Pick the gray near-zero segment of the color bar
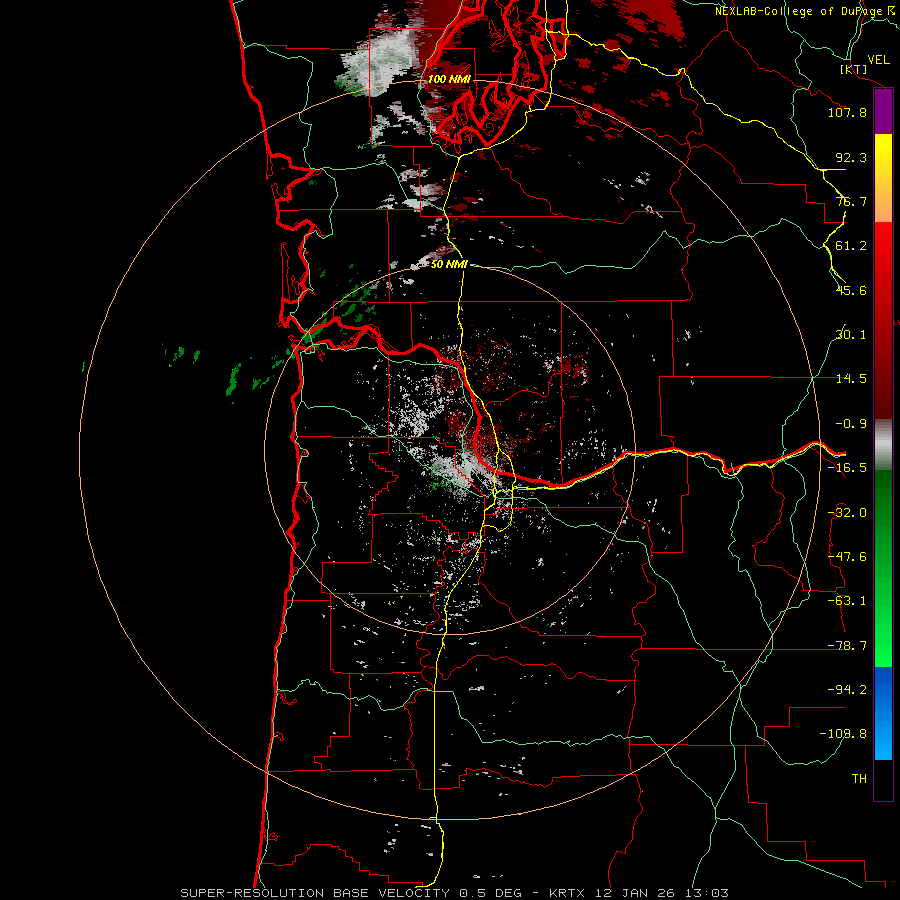Viewport: 900px width, 900px height. 883,445
